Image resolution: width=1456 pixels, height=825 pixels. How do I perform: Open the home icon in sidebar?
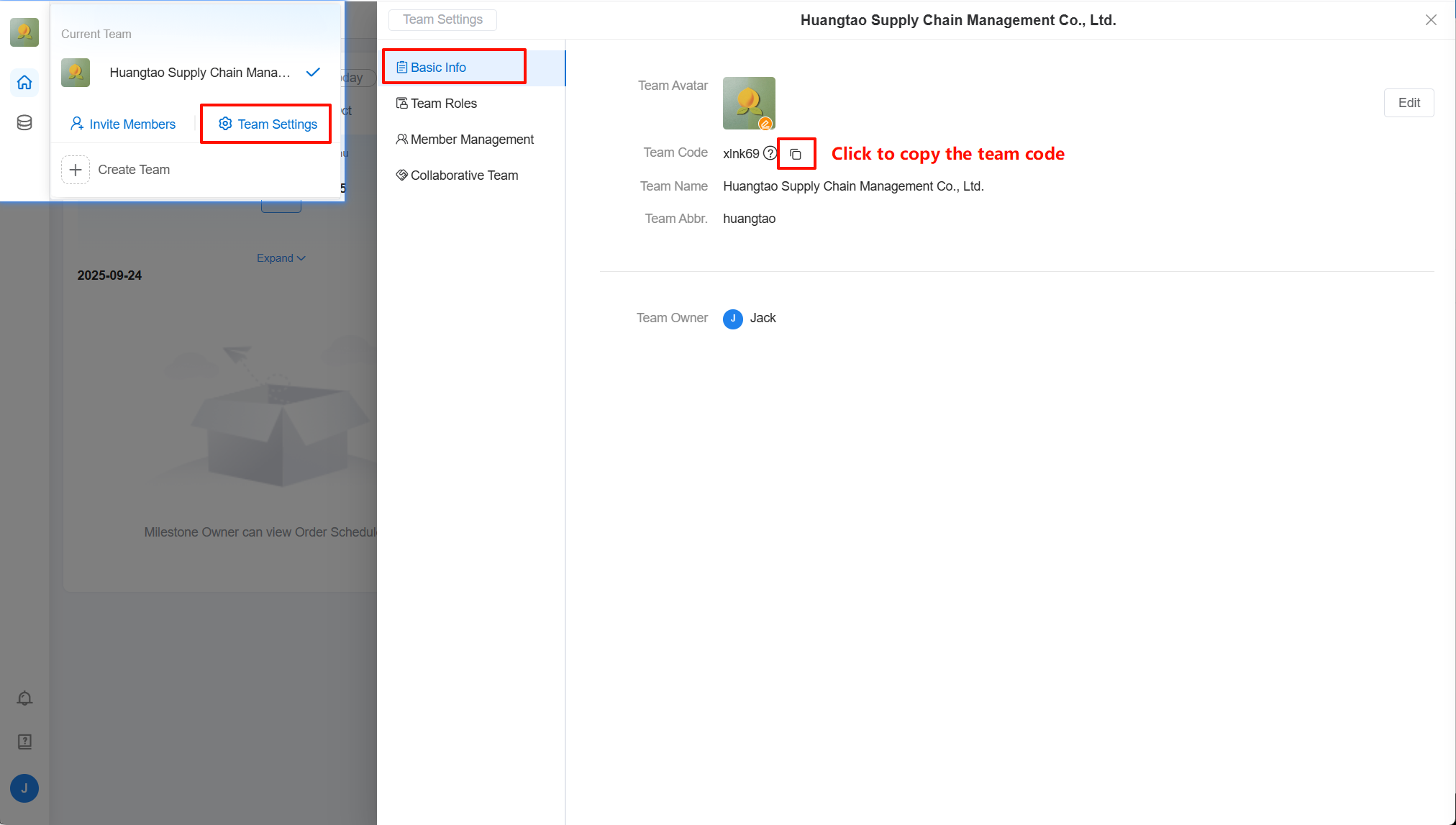24,83
